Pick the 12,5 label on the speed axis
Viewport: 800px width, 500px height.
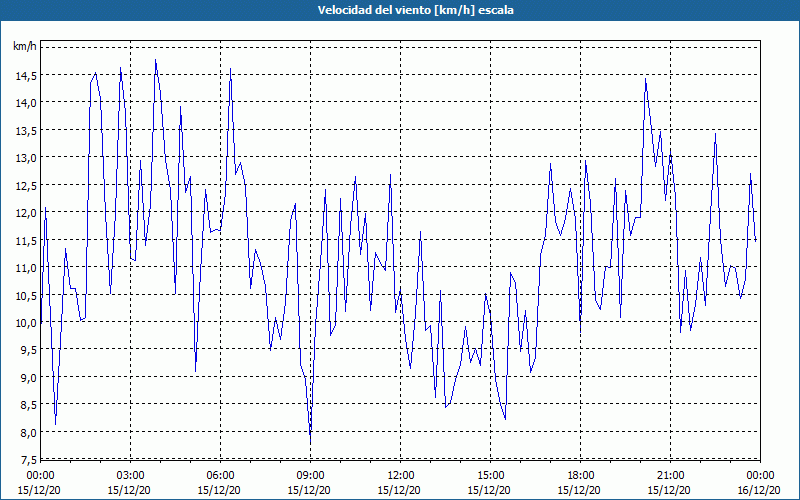click(x=26, y=186)
